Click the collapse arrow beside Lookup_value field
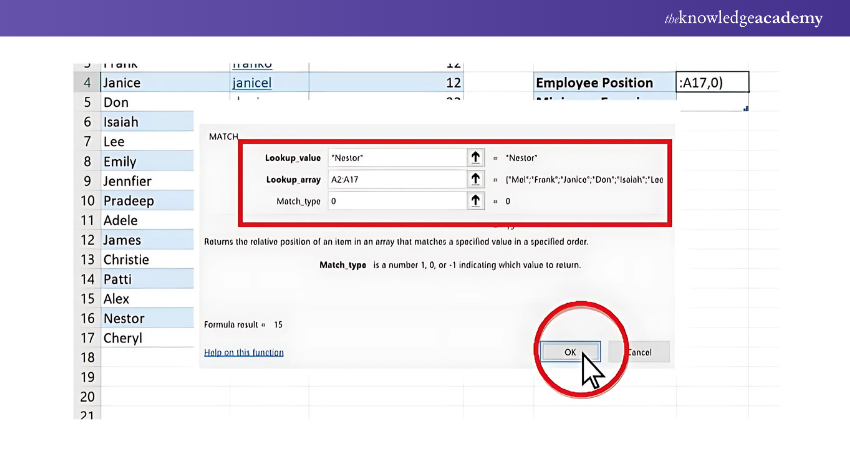The width and height of the screenshot is (850, 450). [475, 157]
